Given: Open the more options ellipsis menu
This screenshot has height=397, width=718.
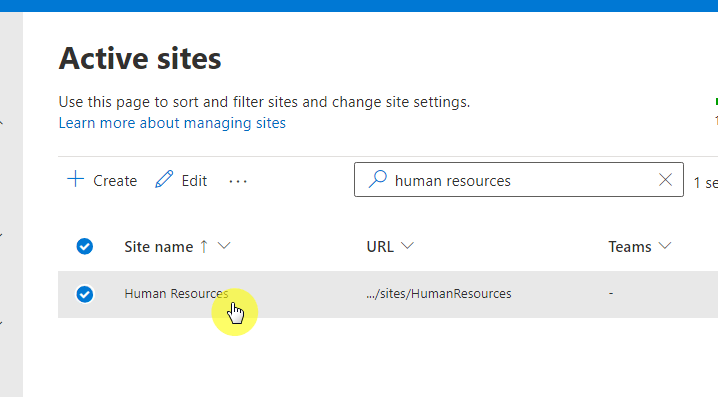Looking at the screenshot, I should [238, 181].
